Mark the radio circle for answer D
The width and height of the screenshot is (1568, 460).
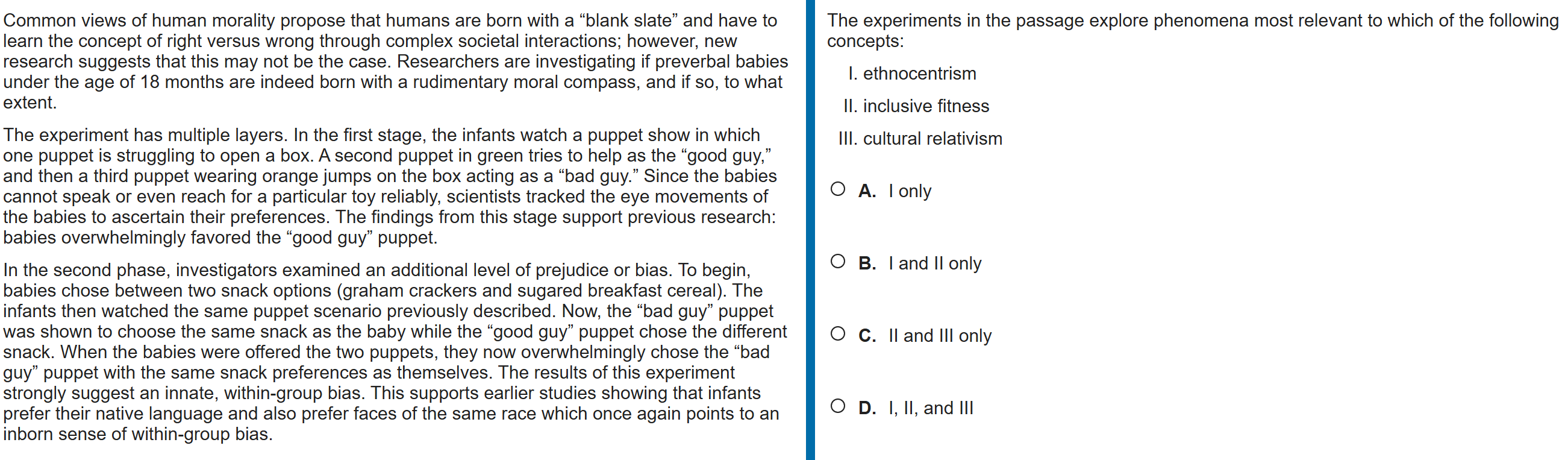click(837, 406)
